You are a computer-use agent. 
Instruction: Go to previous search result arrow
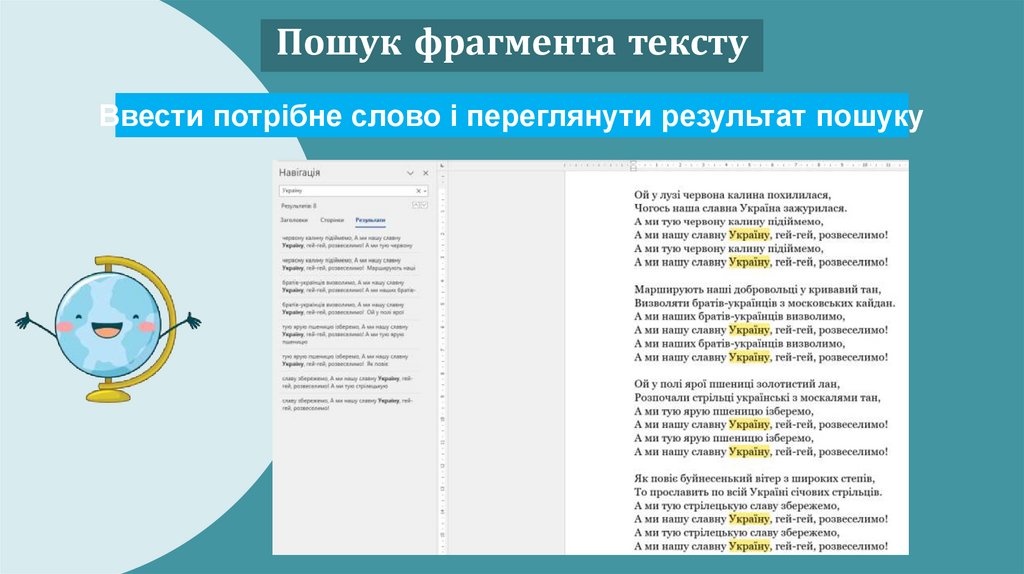coord(417,205)
